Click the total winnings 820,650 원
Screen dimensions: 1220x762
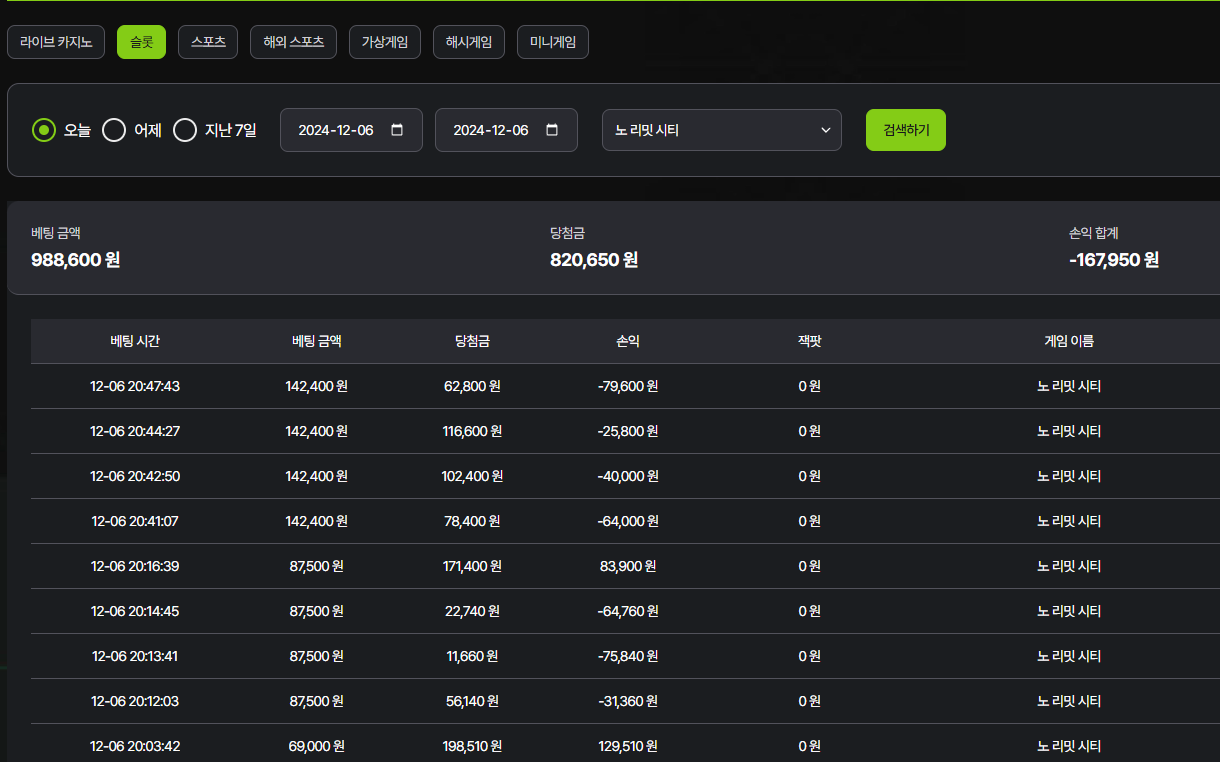(594, 260)
